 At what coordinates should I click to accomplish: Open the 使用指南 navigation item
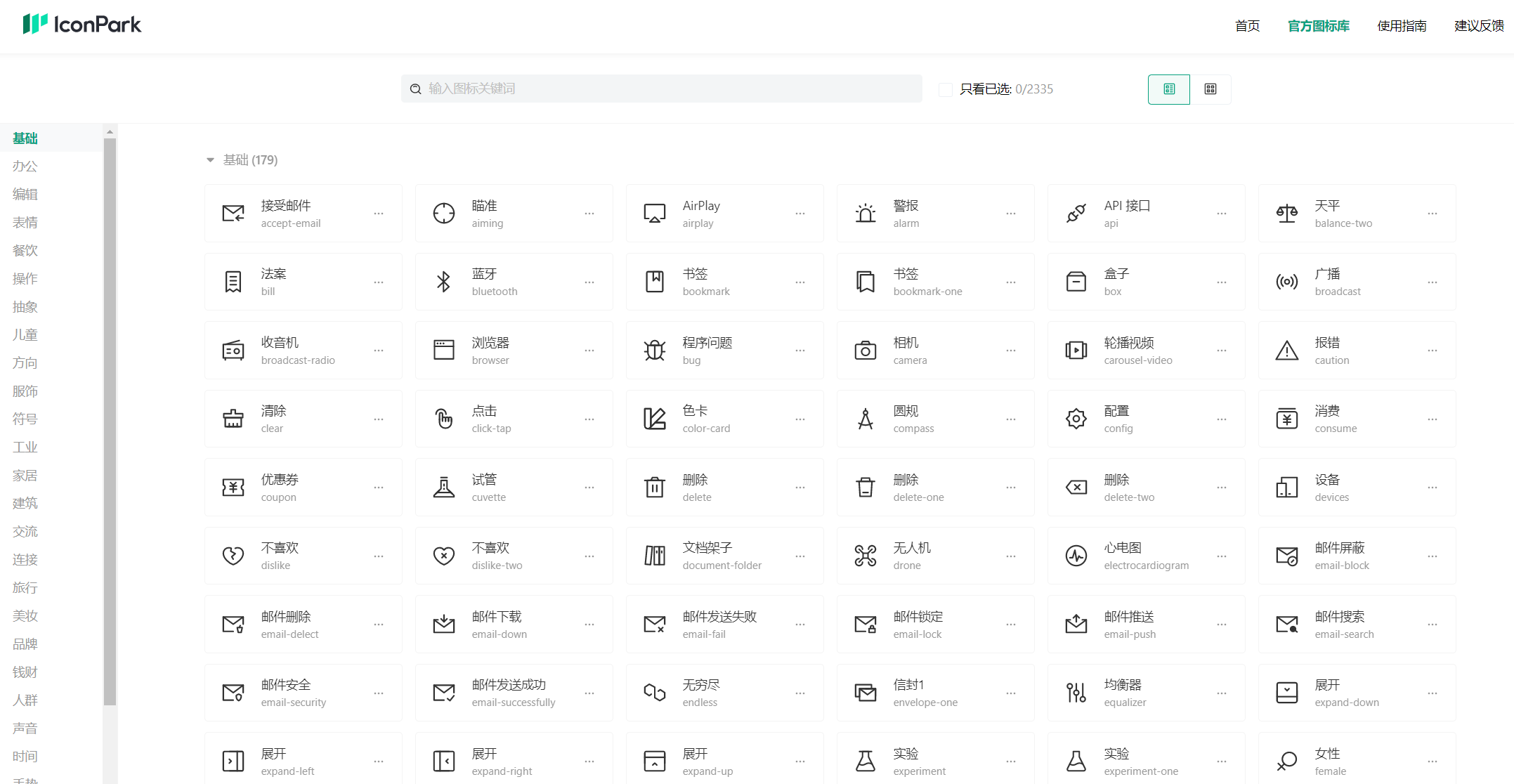point(1401,26)
